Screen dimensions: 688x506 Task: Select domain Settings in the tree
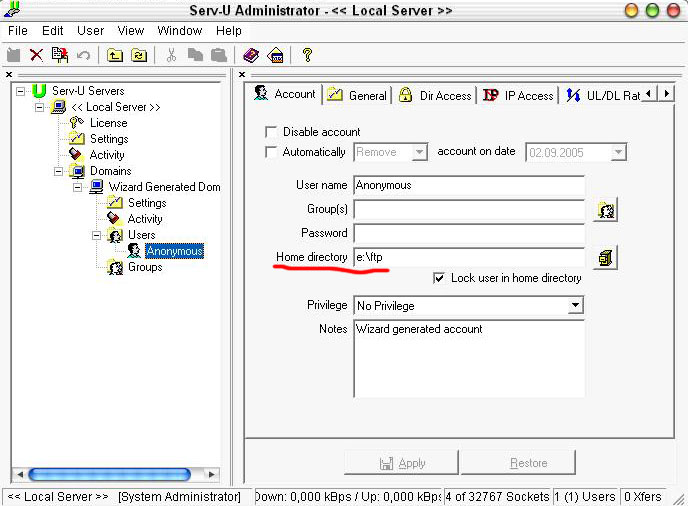point(147,203)
